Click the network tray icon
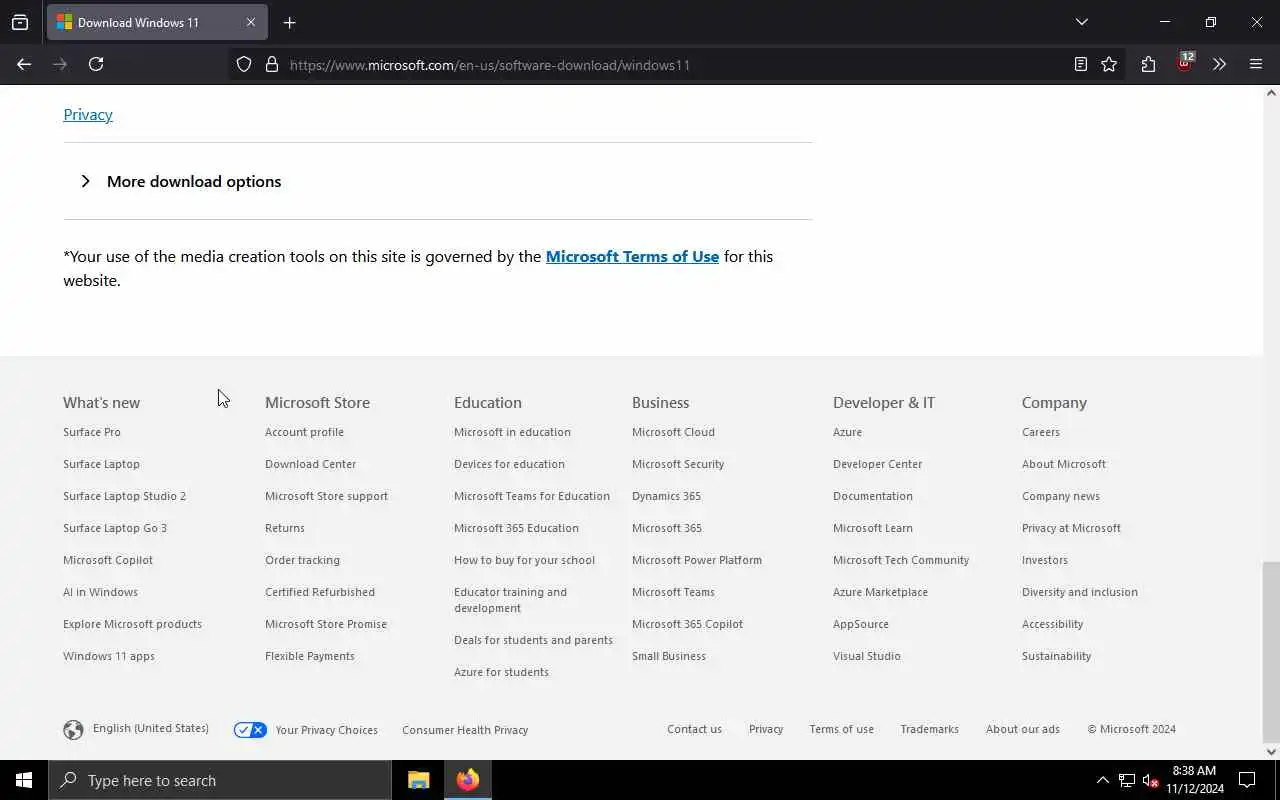Screen dimensions: 1280x800 1126,780
